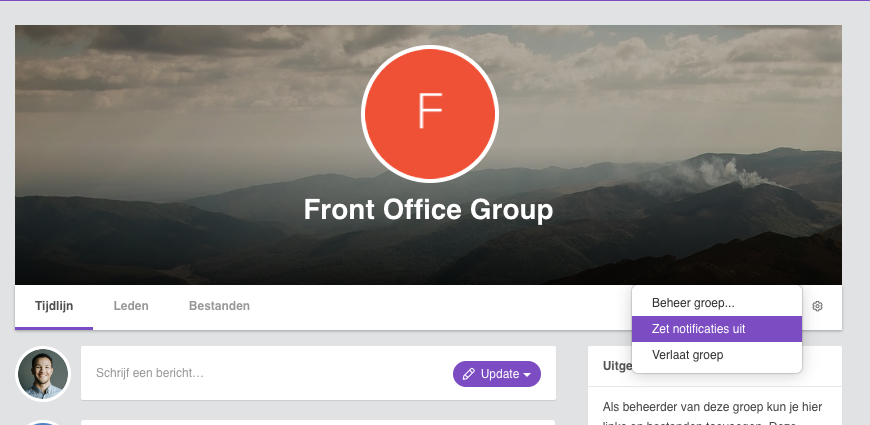Click the orange F group avatar
The width and height of the screenshot is (870, 425).
click(429, 114)
